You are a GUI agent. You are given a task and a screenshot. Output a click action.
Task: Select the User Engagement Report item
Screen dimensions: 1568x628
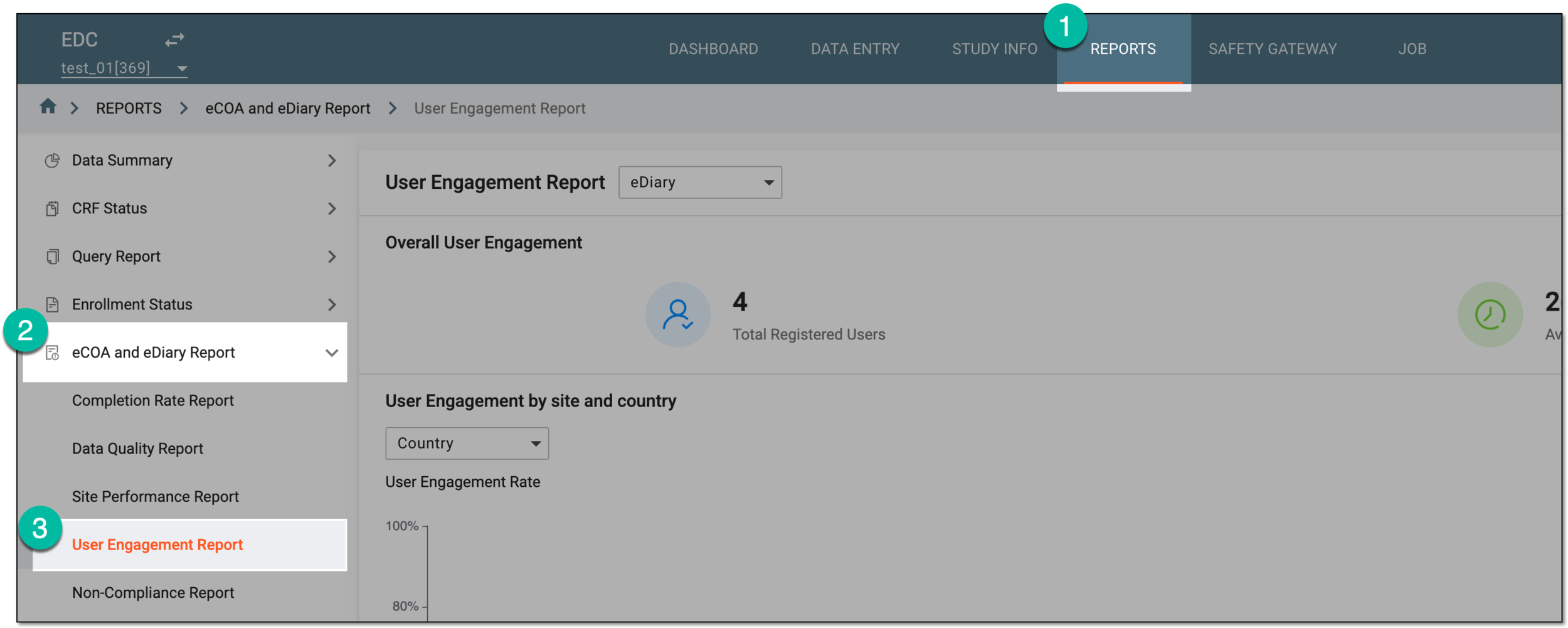tap(189, 545)
